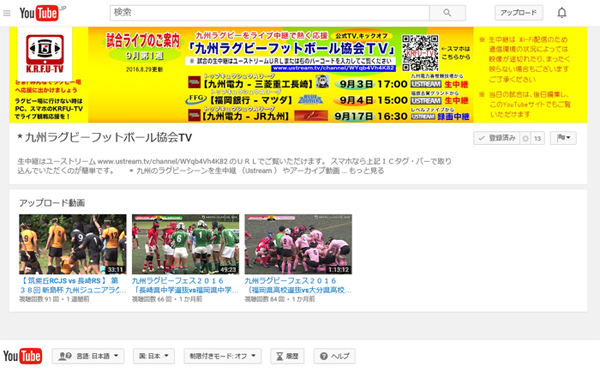Click the K.R.F.U-TV channel avatar icon
The image size is (600, 372).
(x=45, y=54)
